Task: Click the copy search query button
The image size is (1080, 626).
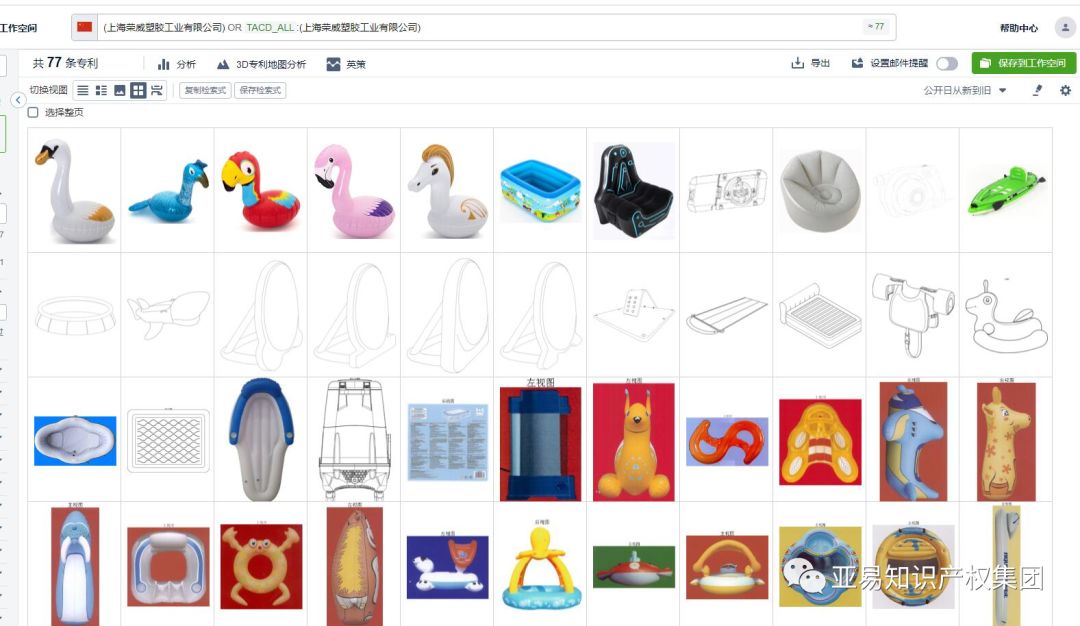Action: [x=205, y=90]
